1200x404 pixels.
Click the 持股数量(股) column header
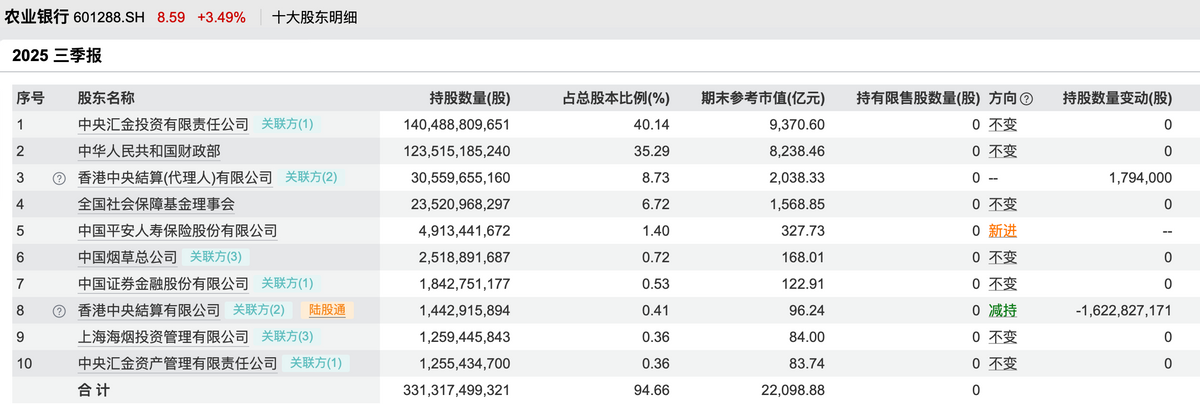click(469, 98)
